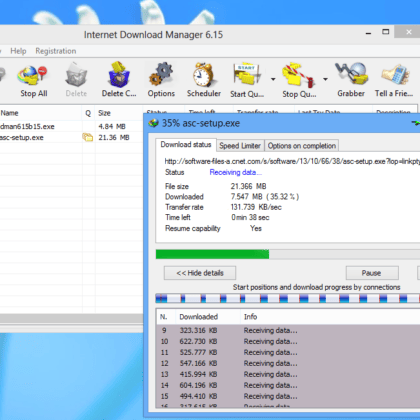Screen dimensions: 420x420
Task: Pause the asc-setup.exe download
Action: coord(372,273)
